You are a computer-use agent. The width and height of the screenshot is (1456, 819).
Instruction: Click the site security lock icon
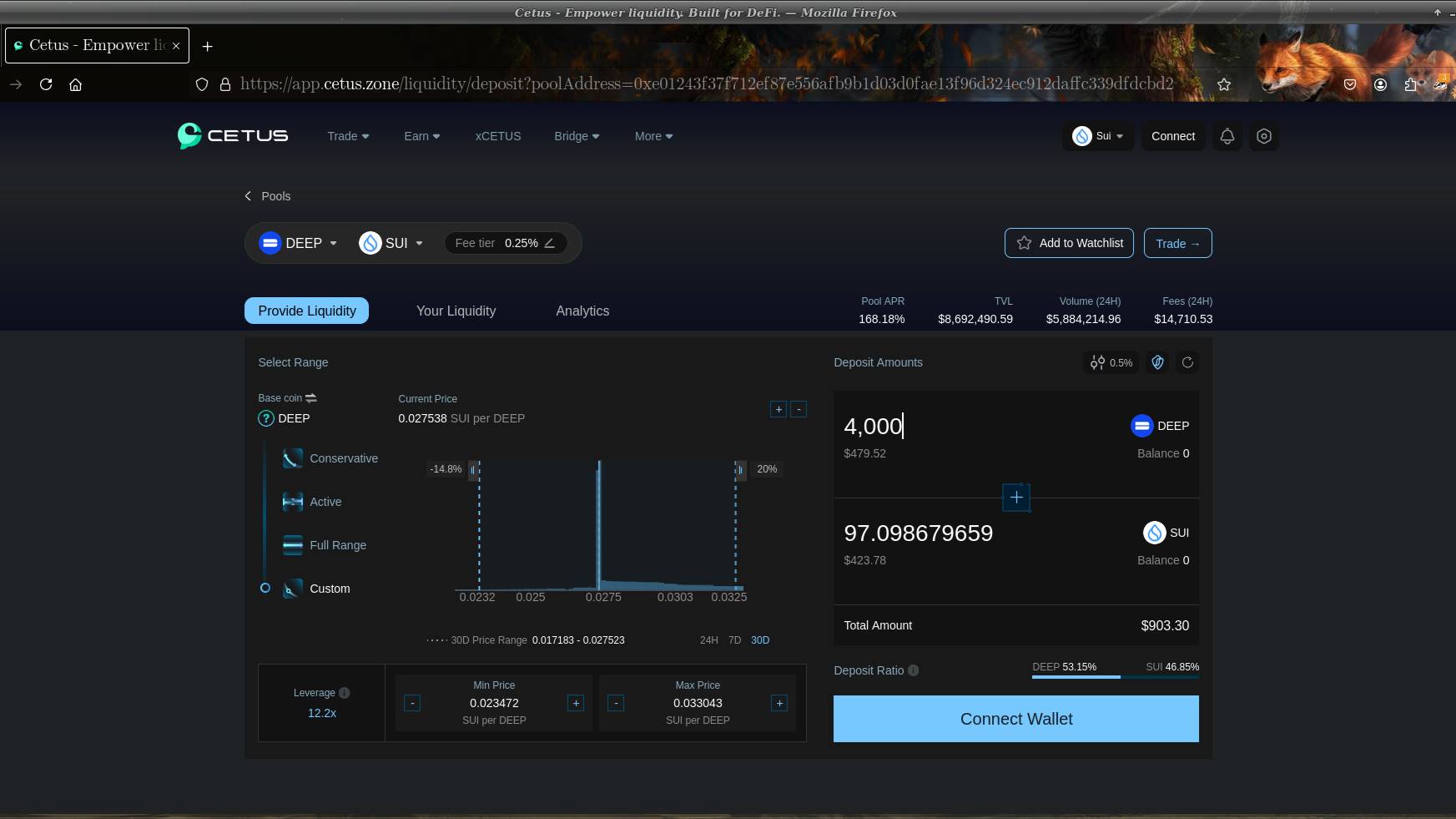224,84
